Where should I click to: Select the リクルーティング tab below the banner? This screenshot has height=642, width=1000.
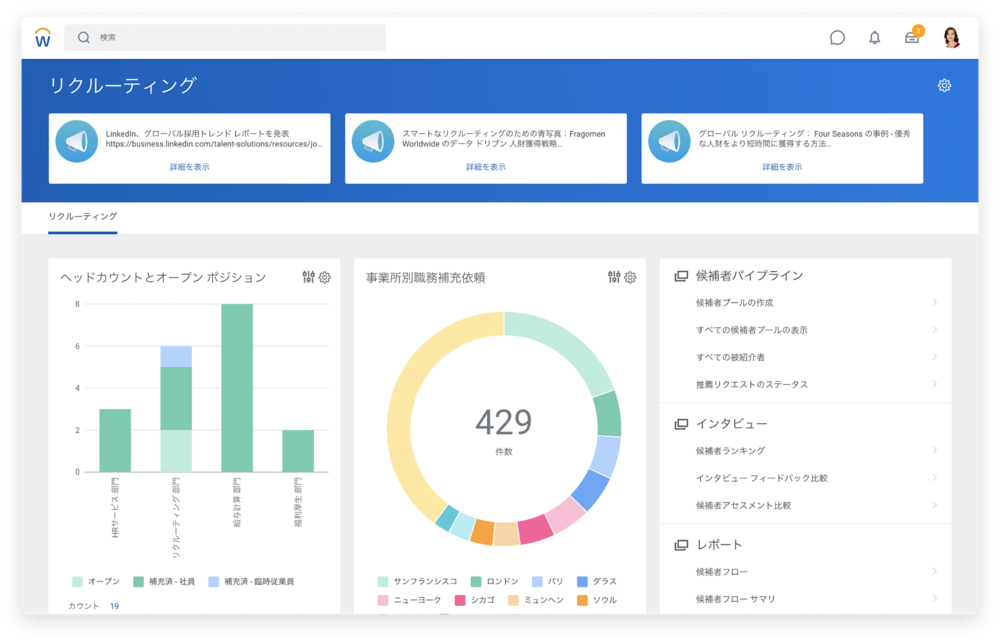[x=83, y=217]
